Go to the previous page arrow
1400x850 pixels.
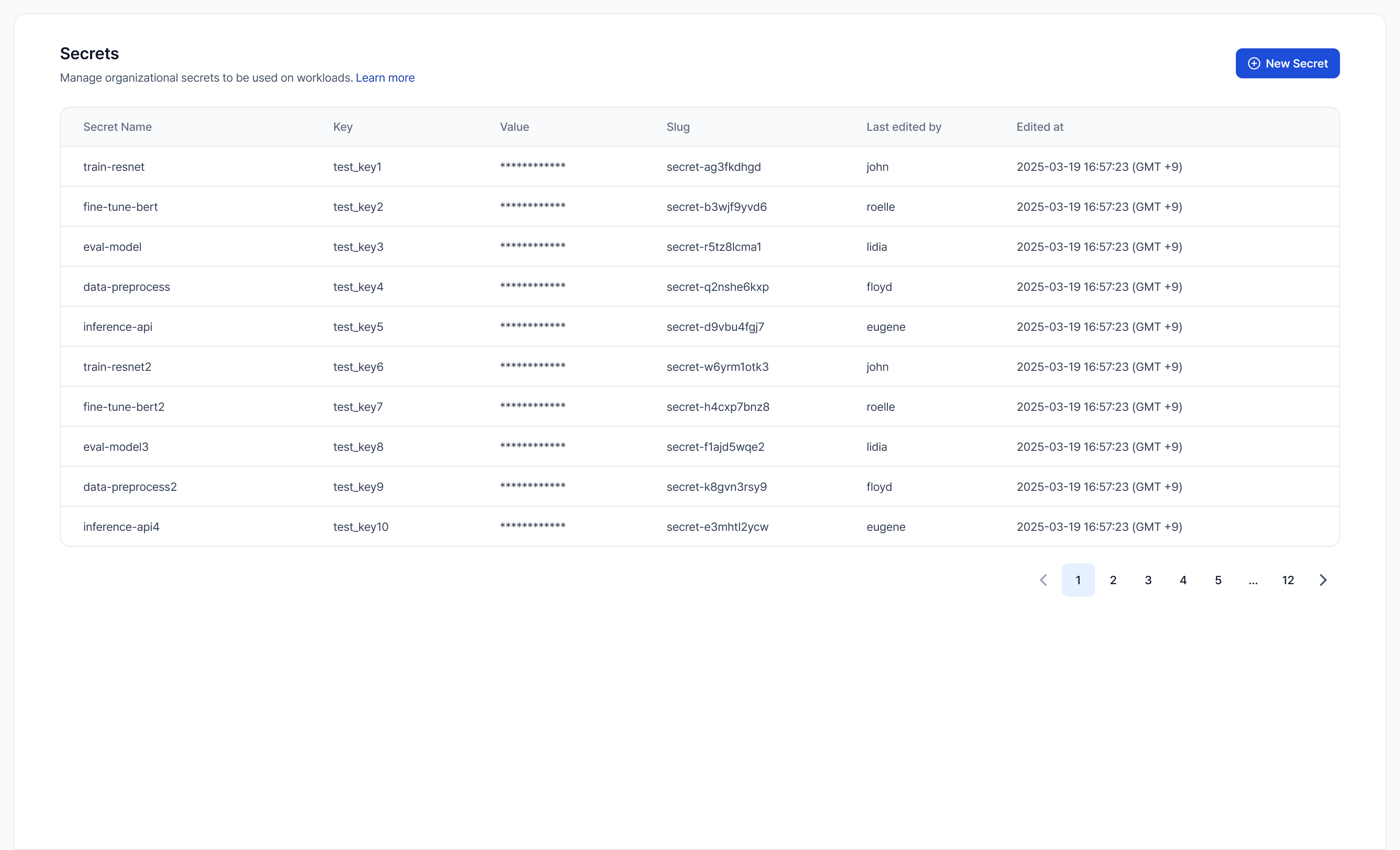point(1043,580)
